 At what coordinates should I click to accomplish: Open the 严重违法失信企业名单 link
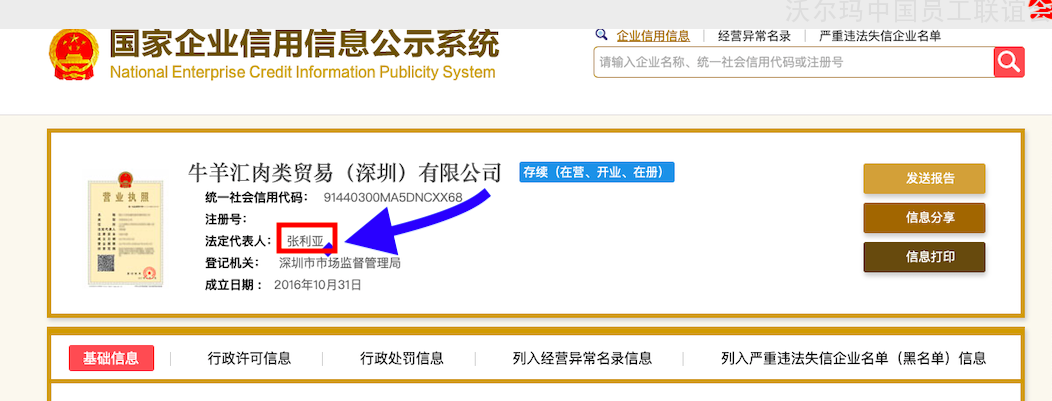click(880, 36)
